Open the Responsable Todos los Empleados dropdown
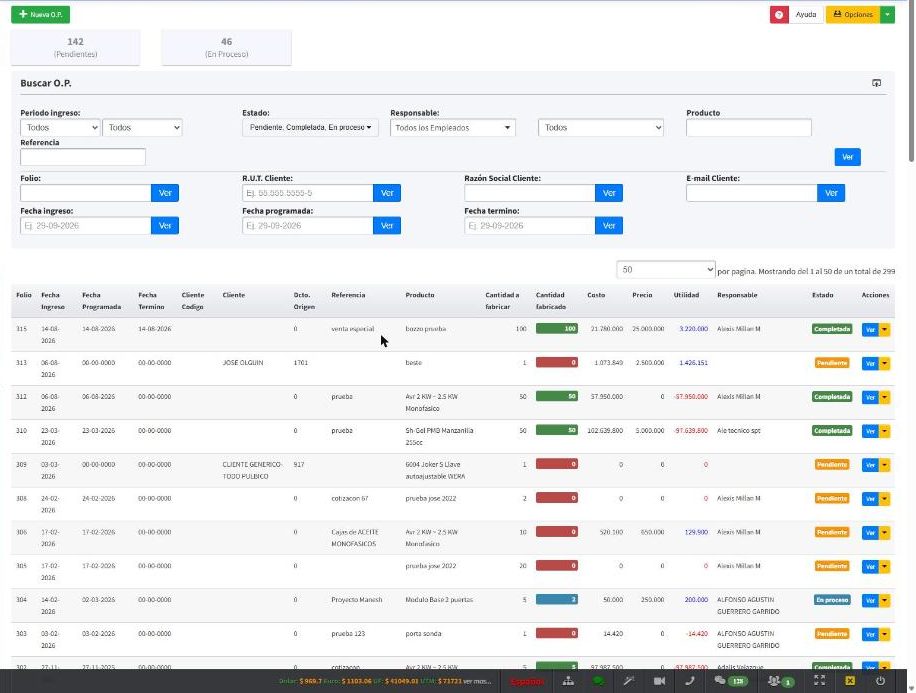Screen dimensions: 916x693 [x=453, y=127]
